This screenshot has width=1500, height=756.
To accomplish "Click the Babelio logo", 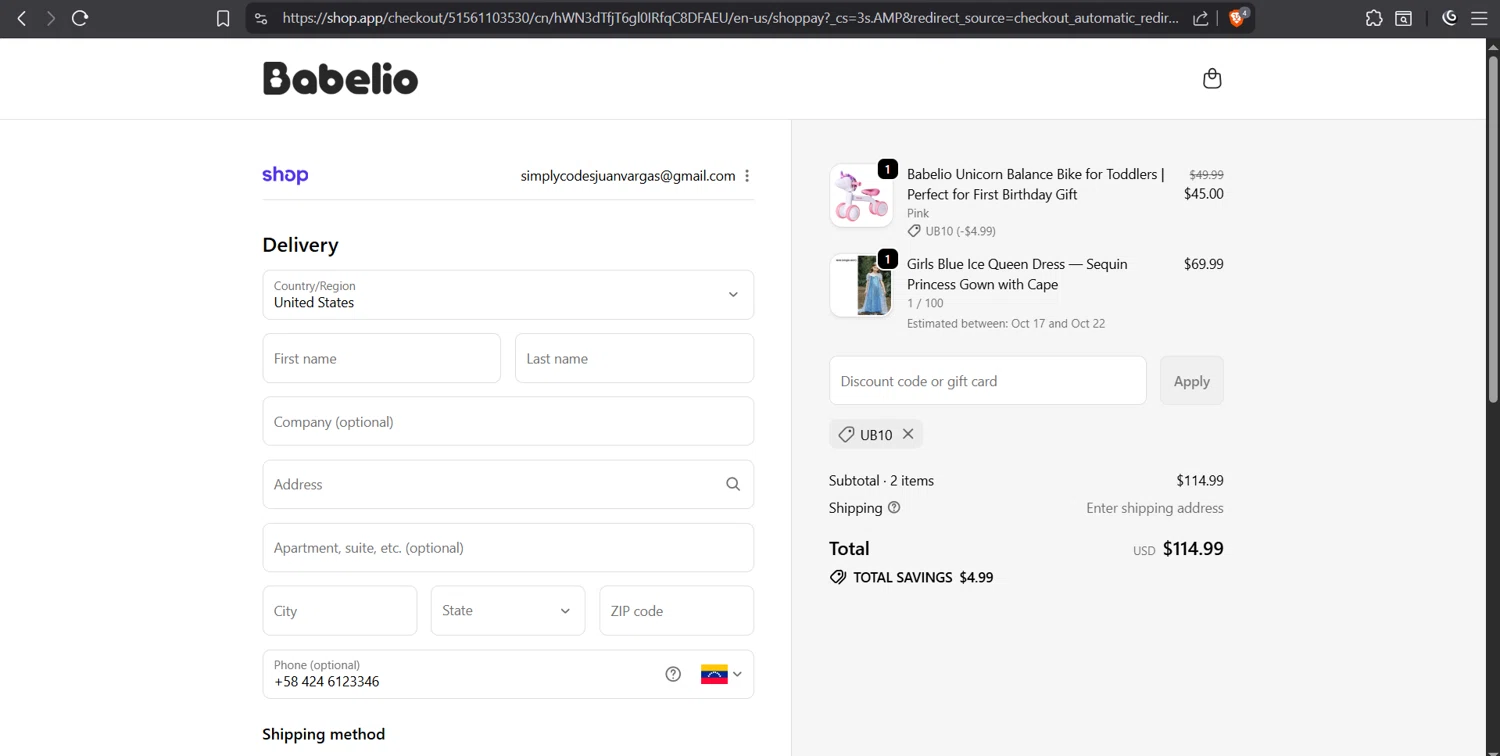I will coord(340,78).
